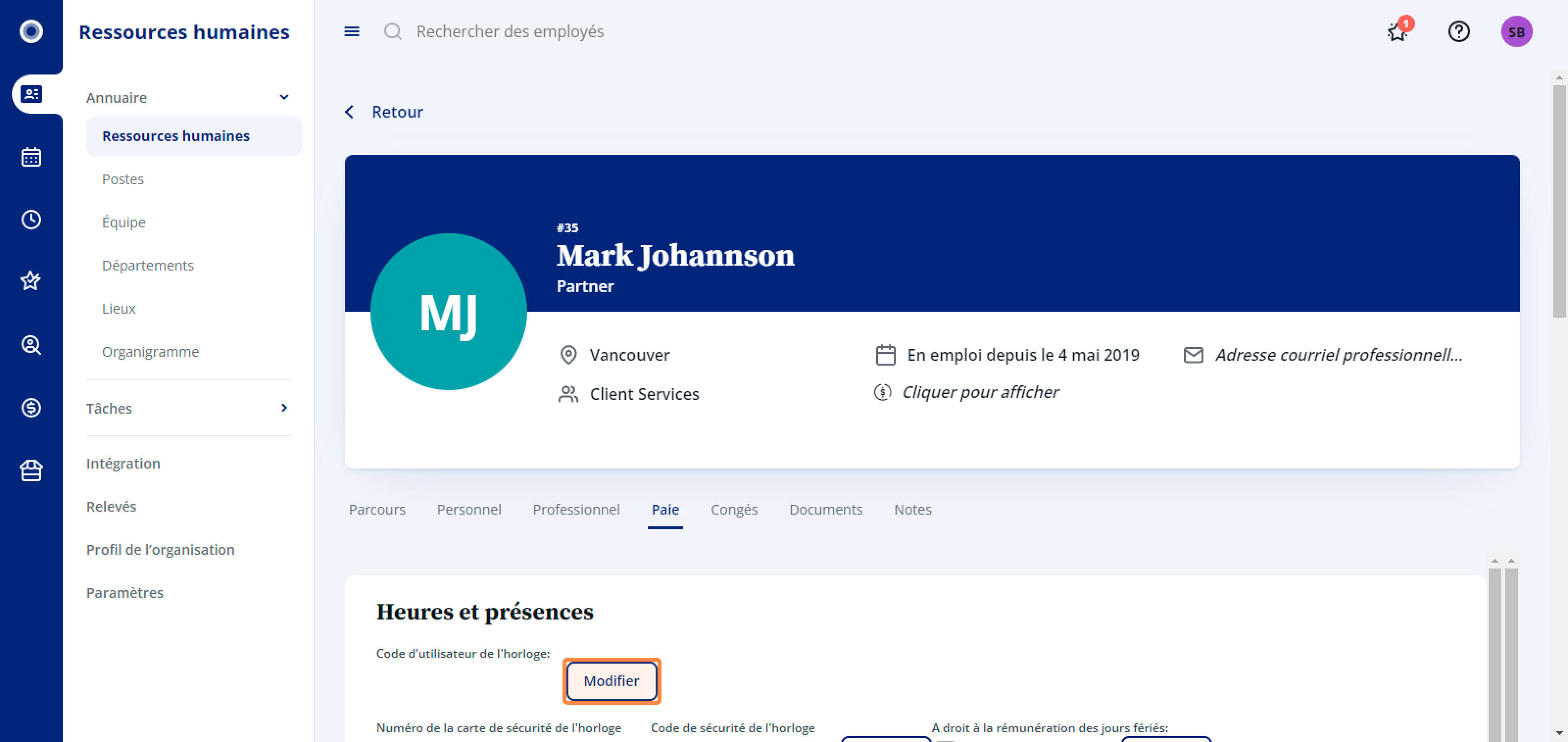
Task: Open the calendar icon in the sidebar
Action: (x=31, y=157)
